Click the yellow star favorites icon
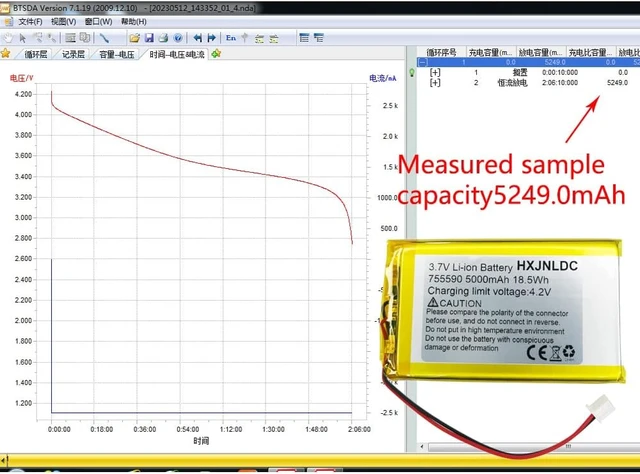Viewport: 640px width, 474px height. pyautogui.click(x=6, y=53)
